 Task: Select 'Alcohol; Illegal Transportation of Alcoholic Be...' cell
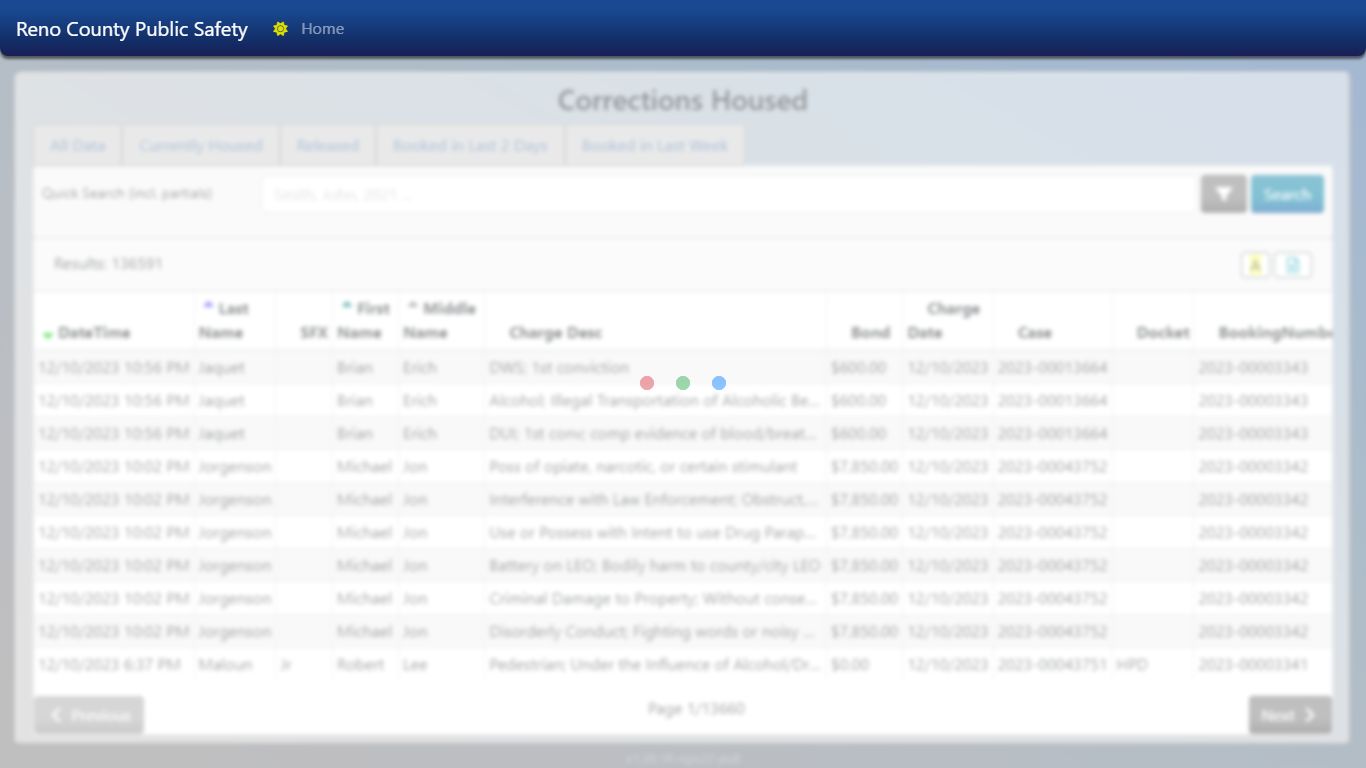(656, 401)
